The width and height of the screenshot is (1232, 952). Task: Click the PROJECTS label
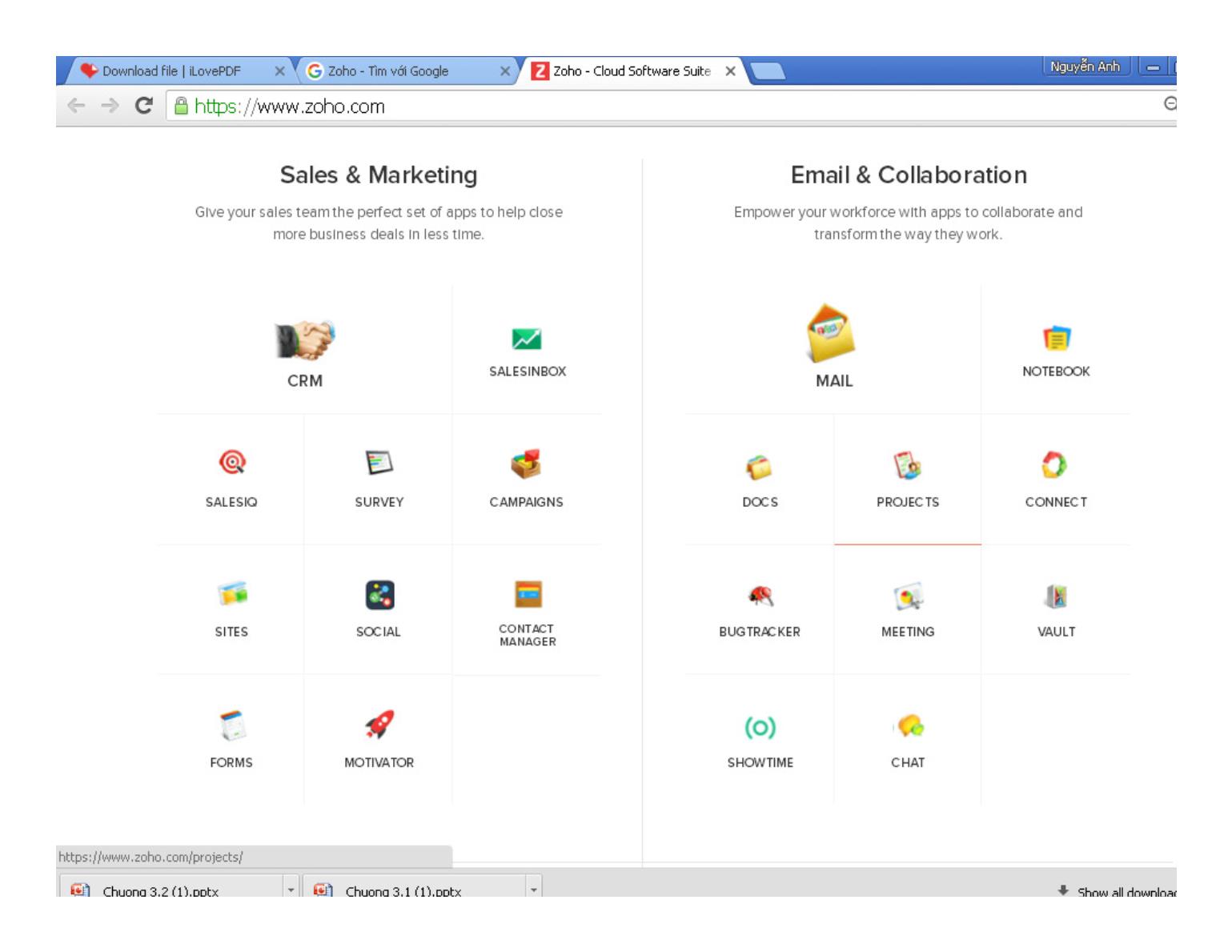click(908, 502)
